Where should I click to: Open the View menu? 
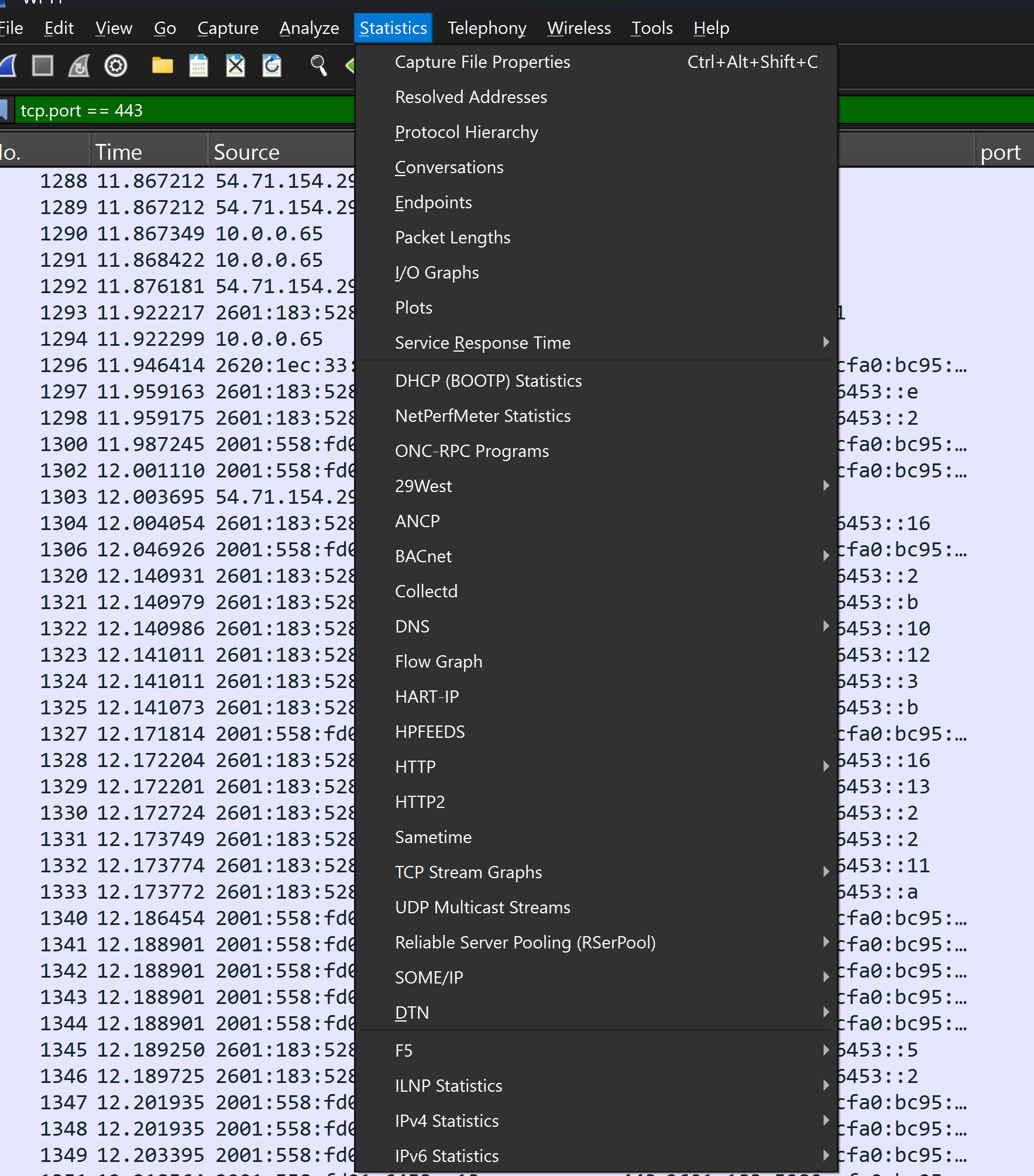pyautogui.click(x=114, y=28)
